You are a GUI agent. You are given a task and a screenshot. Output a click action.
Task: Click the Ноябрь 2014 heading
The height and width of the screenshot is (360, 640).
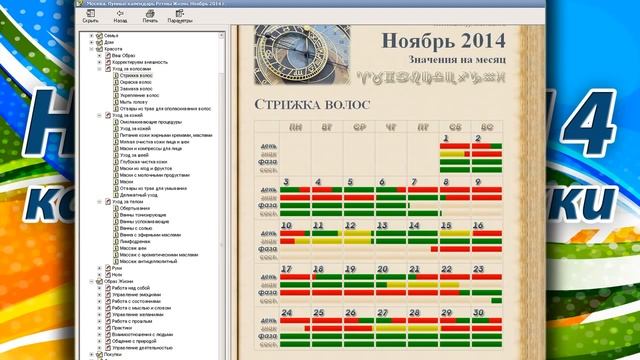(x=443, y=40)
